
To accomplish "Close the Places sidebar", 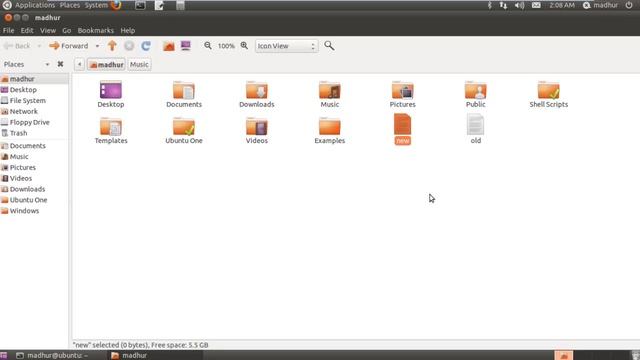I will click(60, 64).
